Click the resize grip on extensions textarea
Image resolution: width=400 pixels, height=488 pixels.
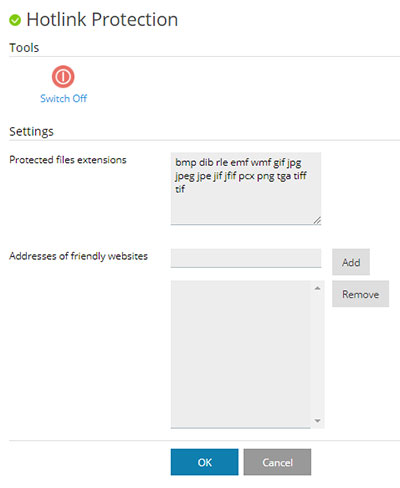click(317, 220)
